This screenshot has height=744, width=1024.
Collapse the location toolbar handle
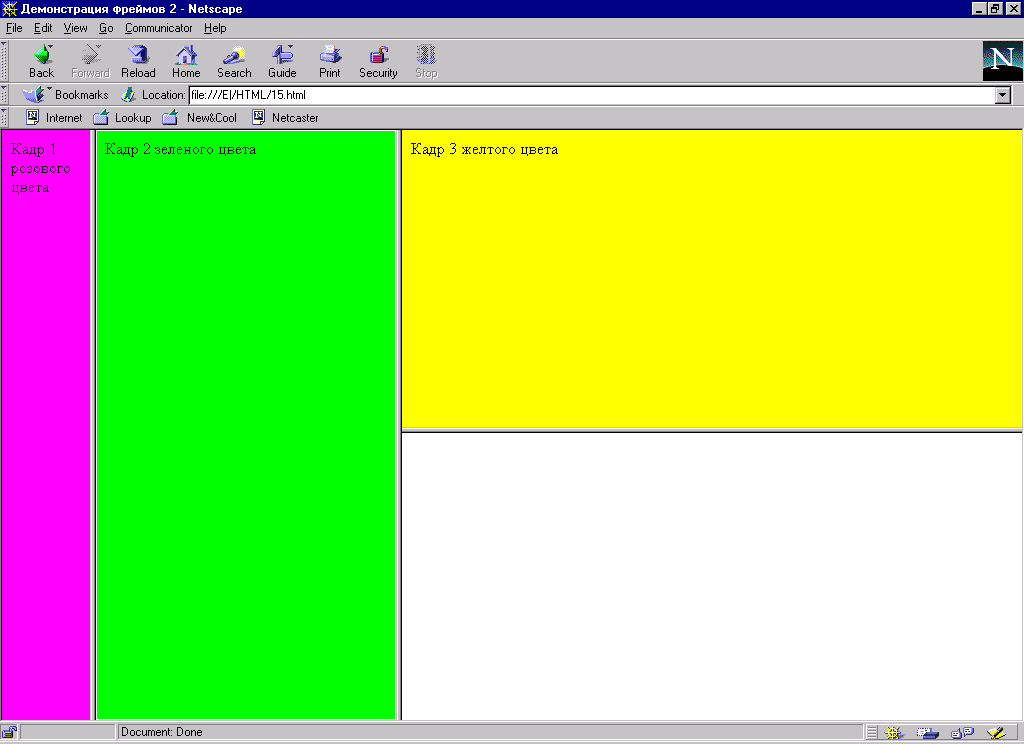[x=4, y=95]
